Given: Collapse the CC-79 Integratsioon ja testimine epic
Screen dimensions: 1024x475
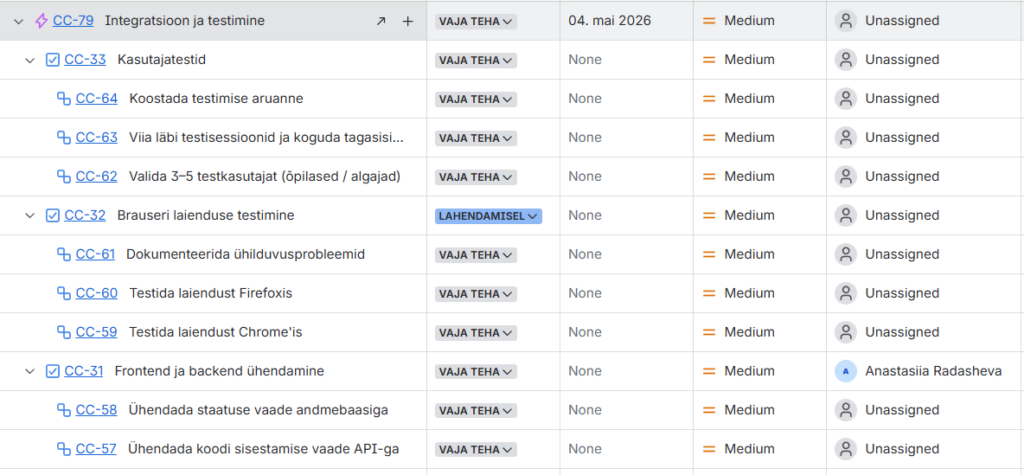Looking at the screenshot, I should tap(18, 21).
